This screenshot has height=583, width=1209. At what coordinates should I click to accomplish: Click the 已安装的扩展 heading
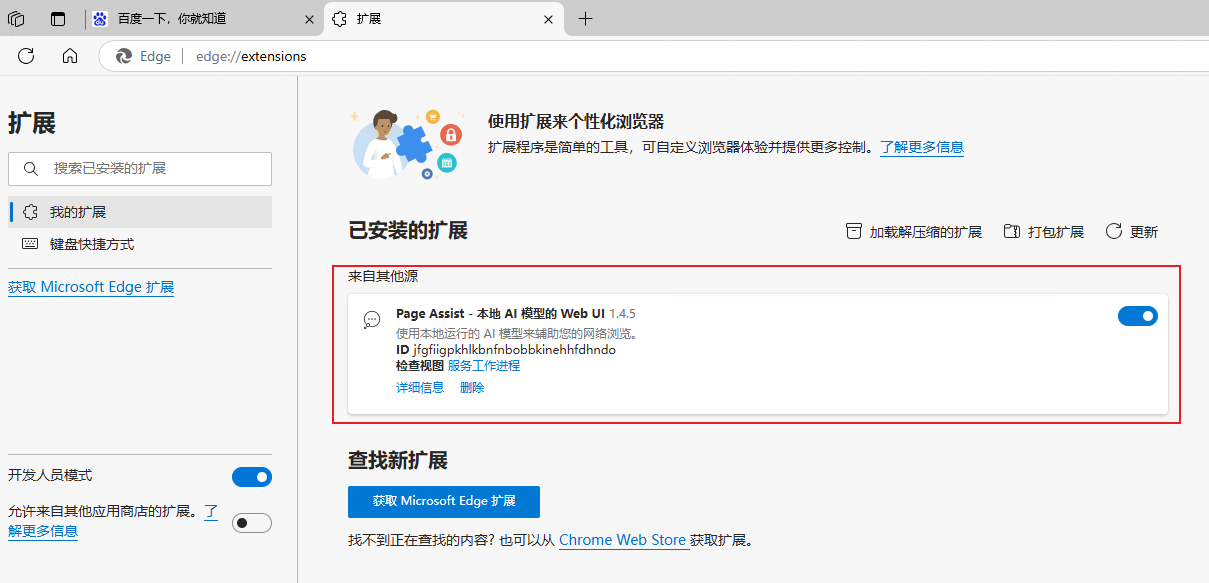(408, 231)
